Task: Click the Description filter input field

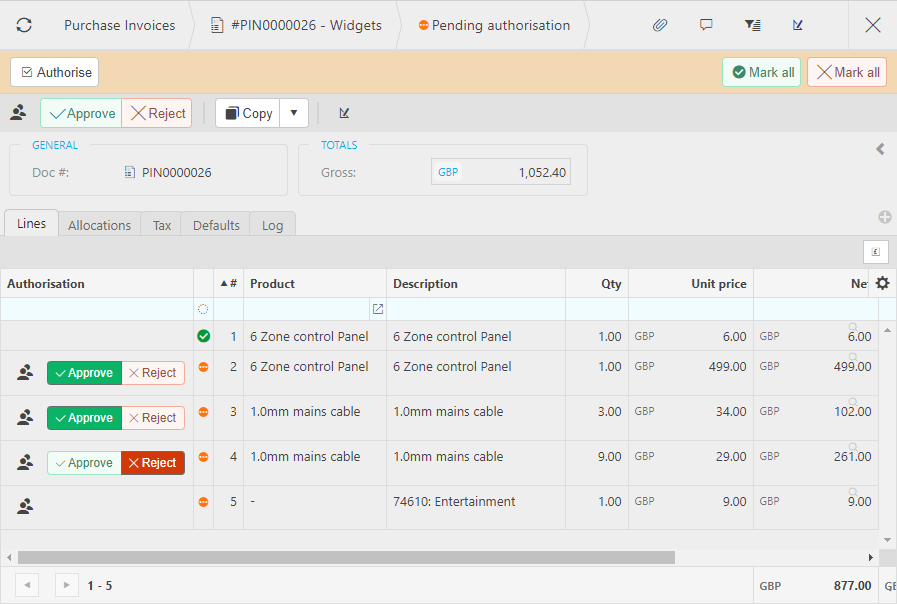Action: tap(476, 309)
